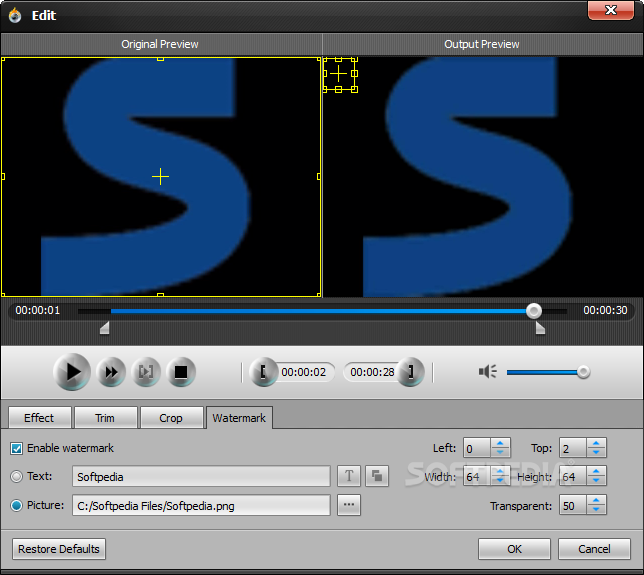The image size is (644, 575).
Task: Browse for watermark picture file
Action: pyautogui.click(x=349, y=505)
